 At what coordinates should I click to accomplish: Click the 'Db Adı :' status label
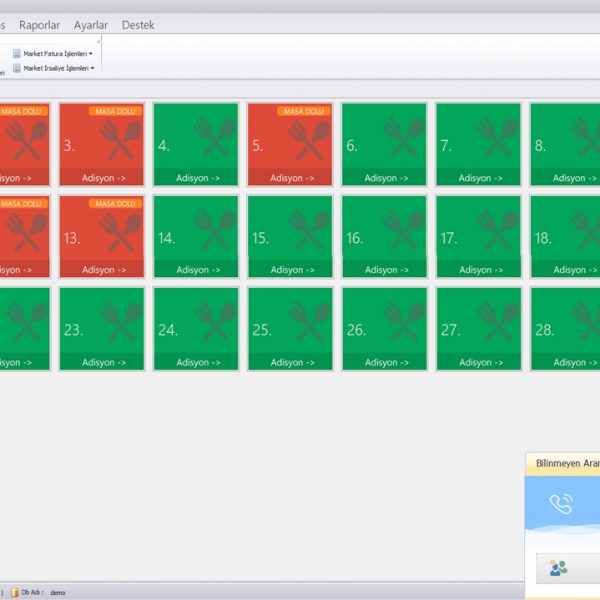[32, 592]
